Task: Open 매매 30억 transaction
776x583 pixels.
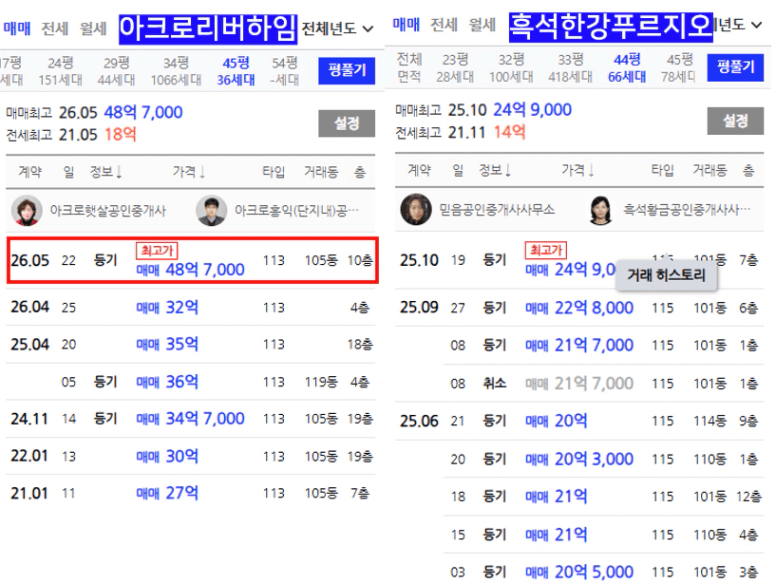Action: (167, 456)
